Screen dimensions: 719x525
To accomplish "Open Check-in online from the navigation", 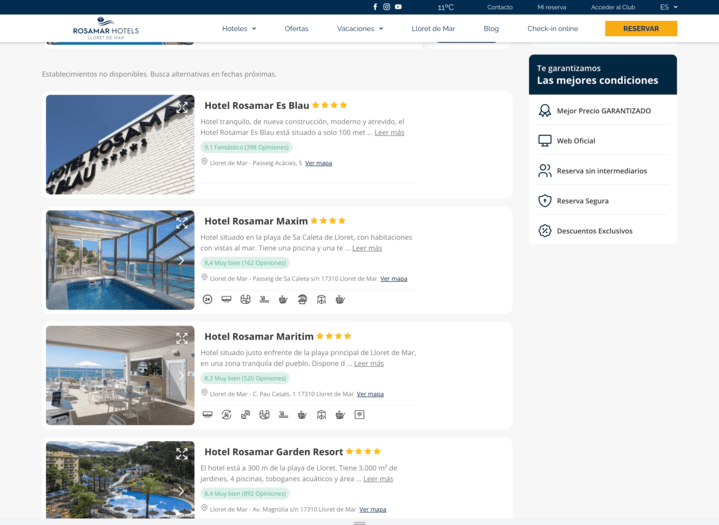I will pos(553,28).
